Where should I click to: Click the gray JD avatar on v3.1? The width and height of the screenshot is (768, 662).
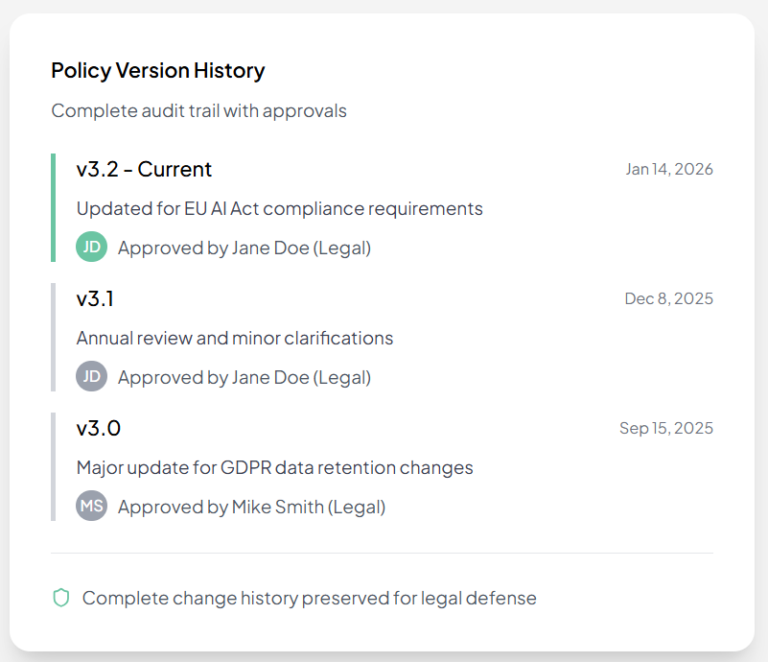(91, 377)
